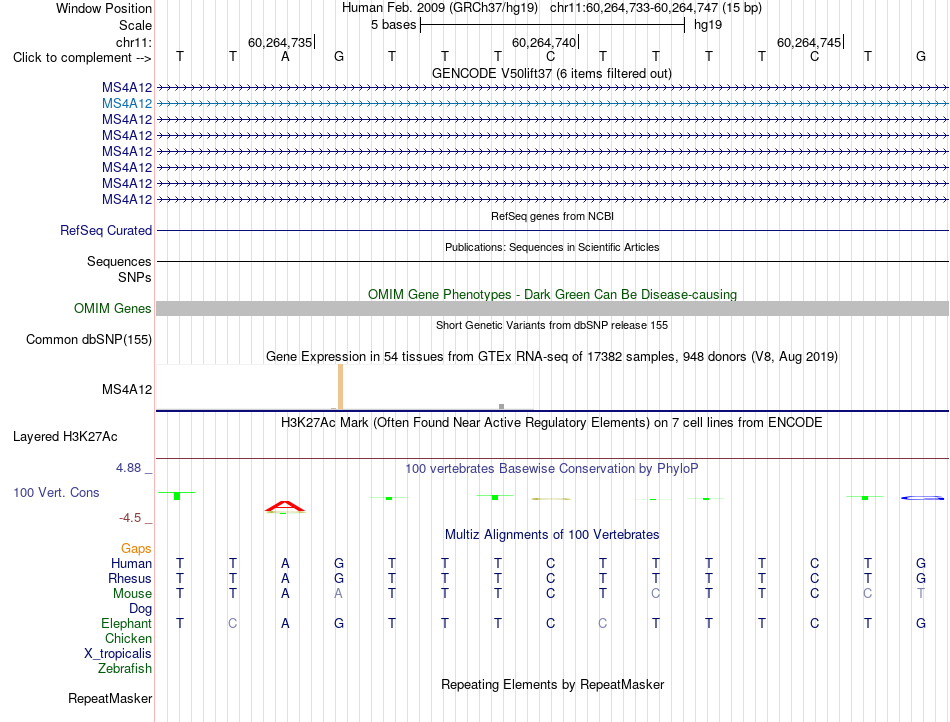Image resolution: width=950 pixels, height=722 pixels.
Task: Click the red A logo in PhyloP track
Action: [285, 506]
